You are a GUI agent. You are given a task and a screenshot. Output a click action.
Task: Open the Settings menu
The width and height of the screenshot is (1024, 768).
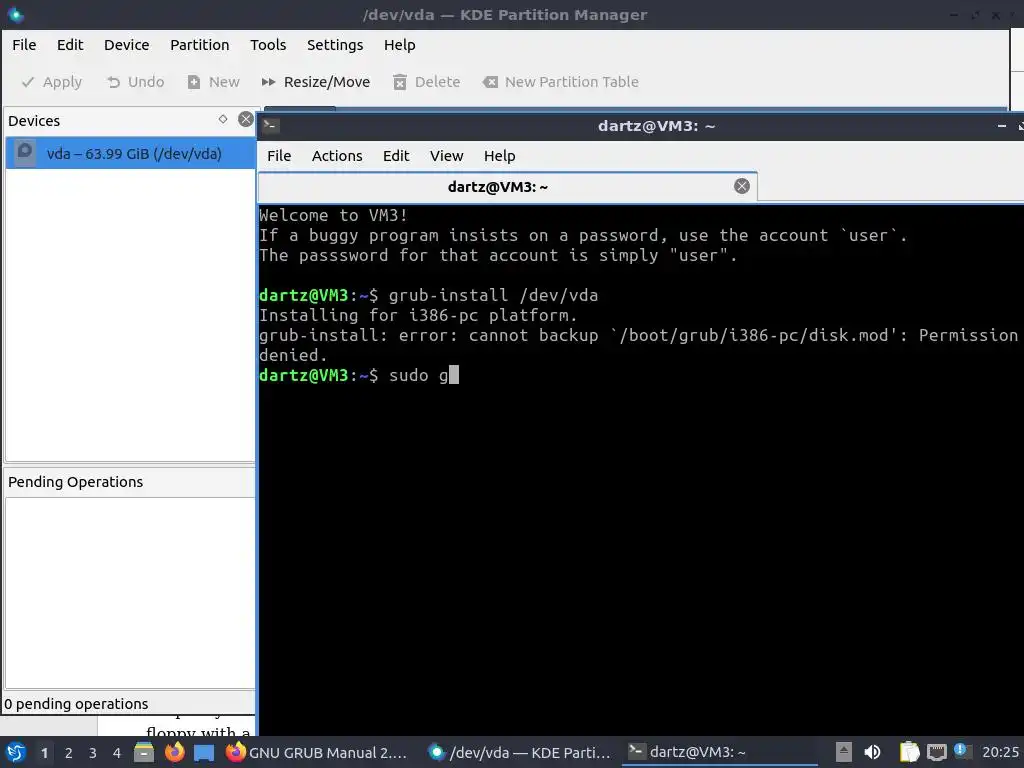(335, 45)
